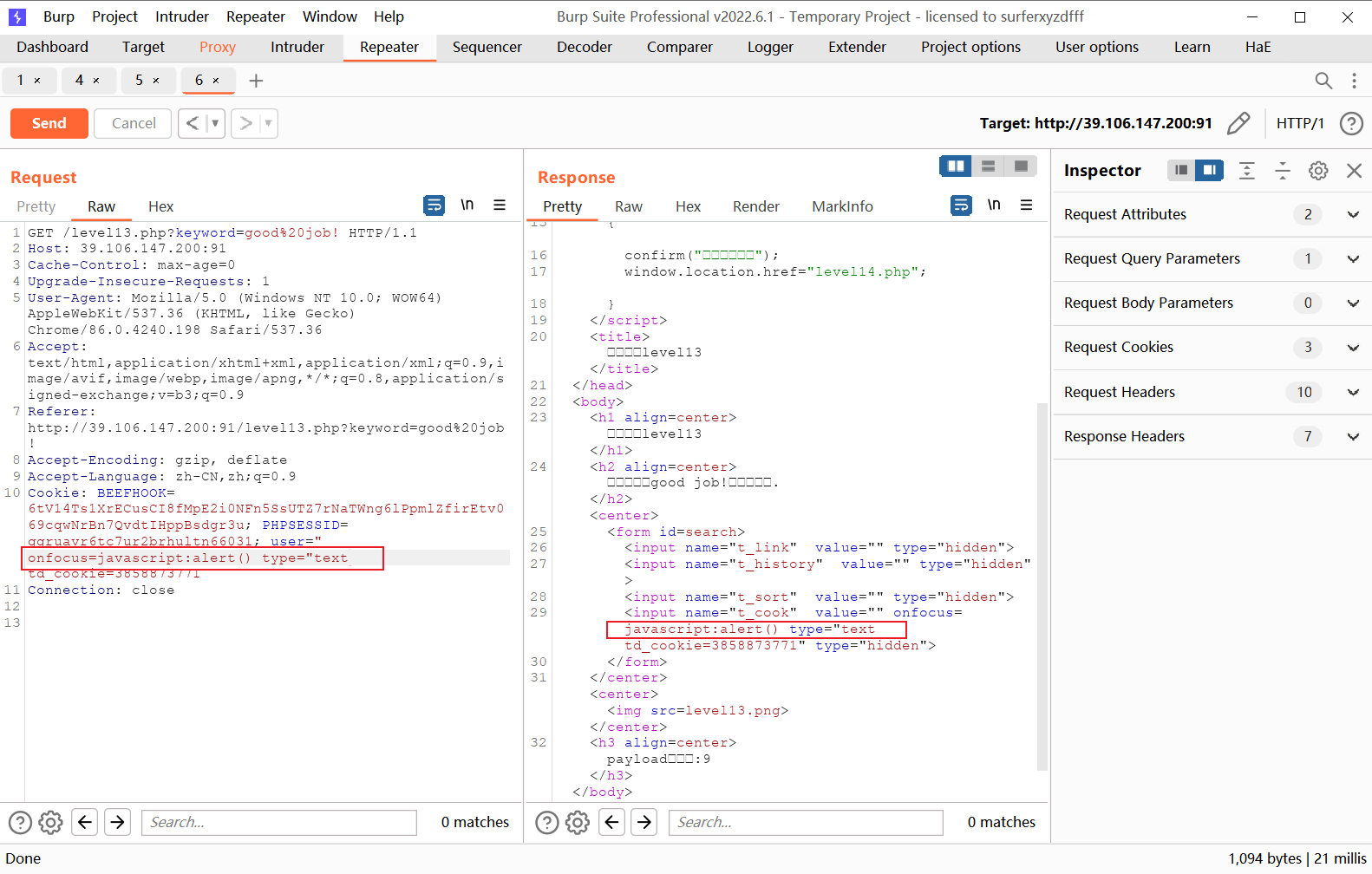1372x874 pixels.
Task: Open the response Render view
Action: click(x=756, y=206)
